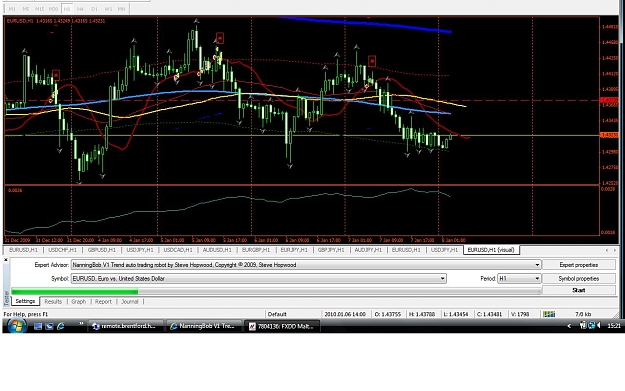Click the trade marker near 7 Jan 01:00
625x391 pixels.
pos(372,61)
